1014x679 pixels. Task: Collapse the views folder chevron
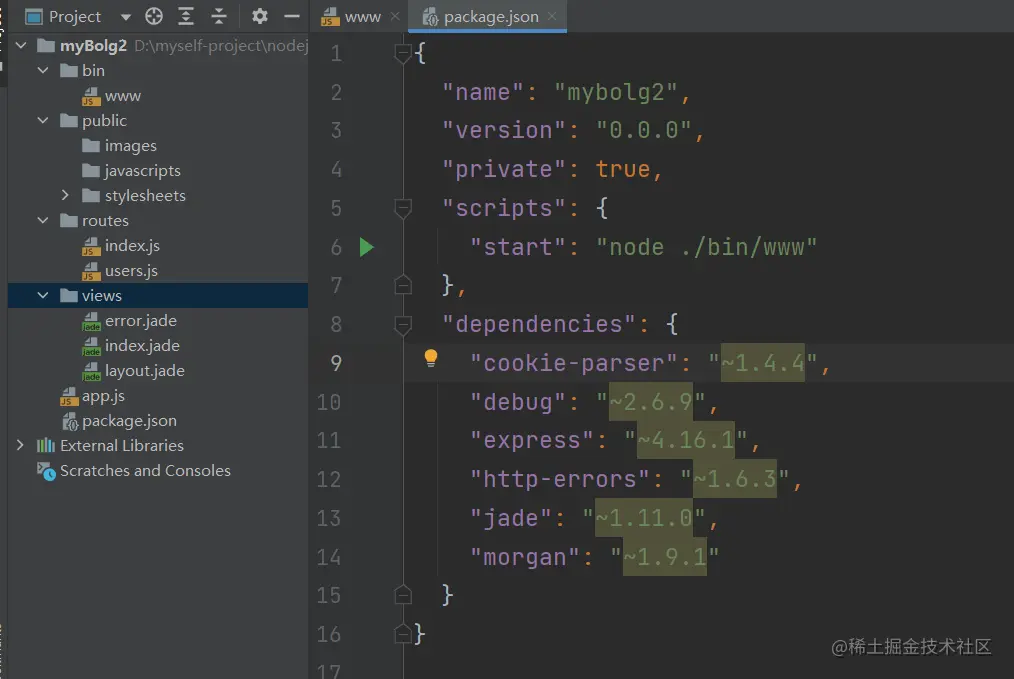43,296
